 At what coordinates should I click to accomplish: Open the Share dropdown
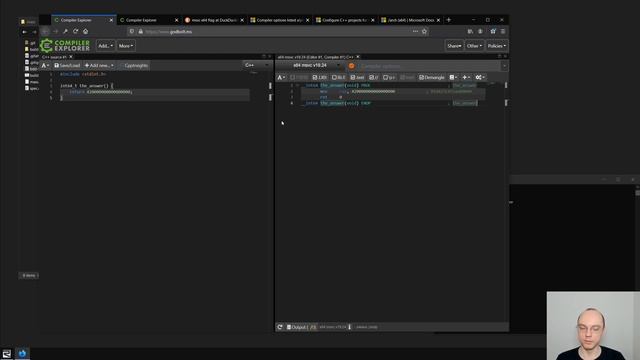[x=454, y=46]
